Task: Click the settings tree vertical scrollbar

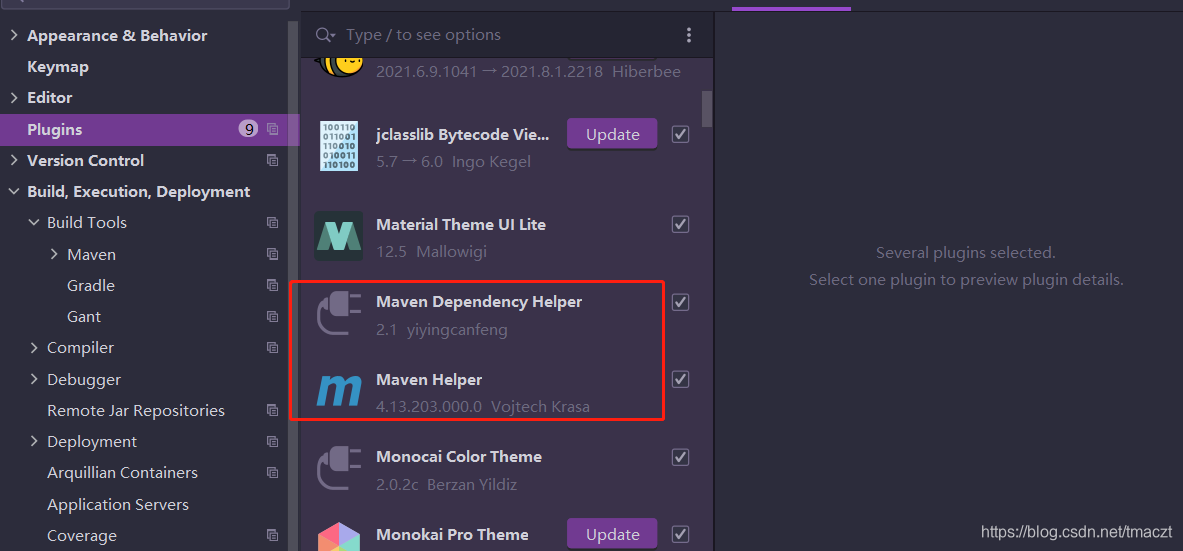Action: pyautogui.click(x=293, y=287)
